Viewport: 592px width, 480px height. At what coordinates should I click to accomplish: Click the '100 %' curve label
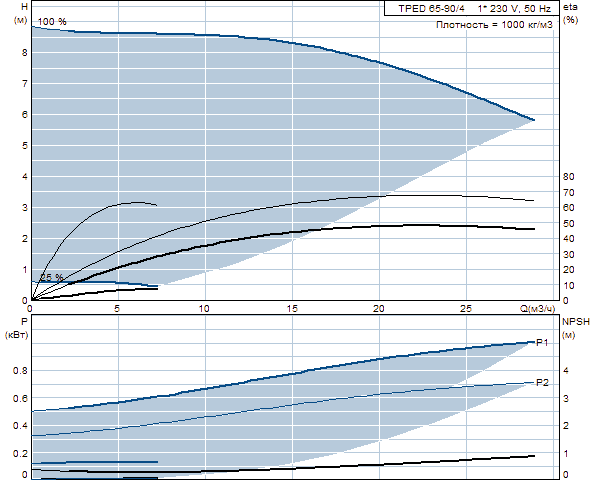click(52, 22)
